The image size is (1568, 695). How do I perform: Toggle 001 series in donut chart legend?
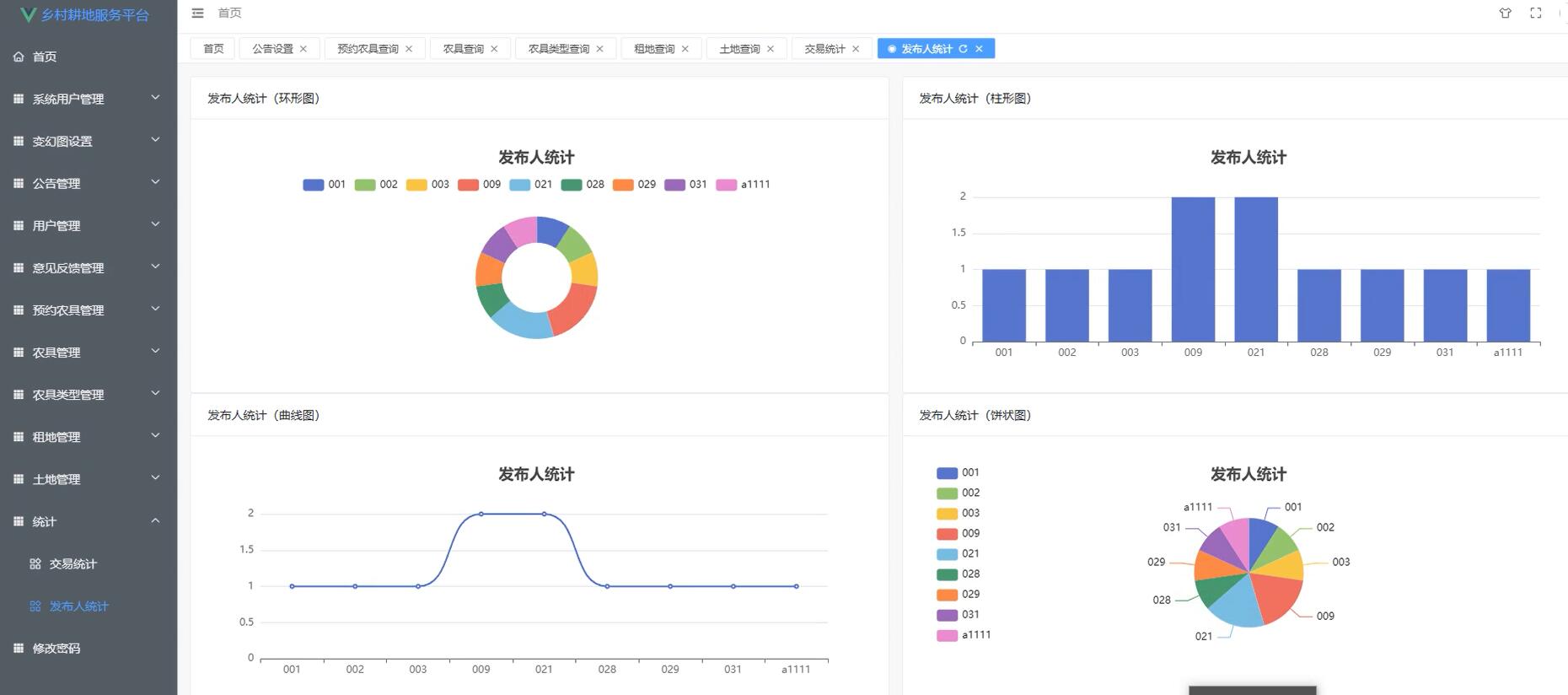(325, 185)
